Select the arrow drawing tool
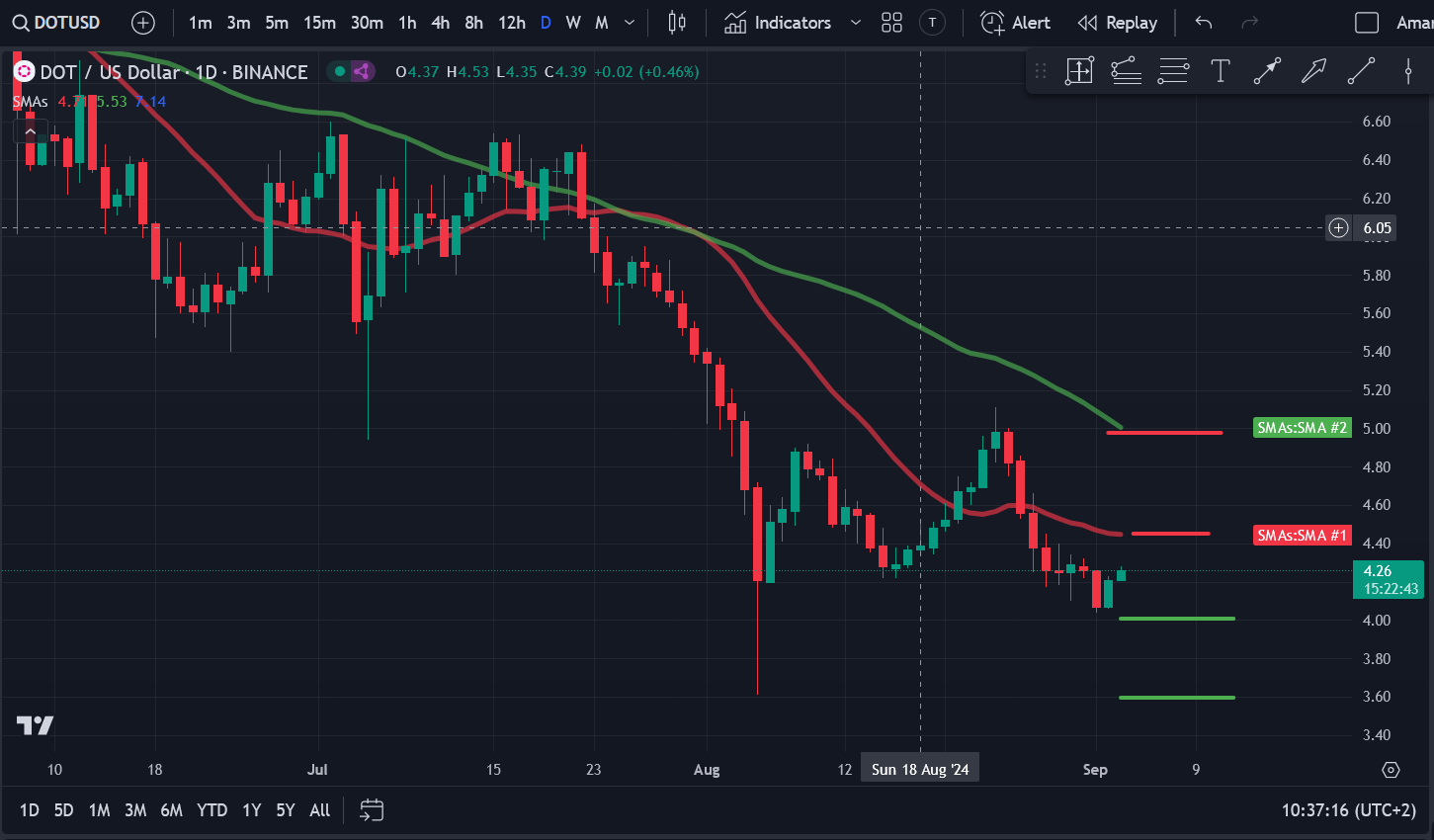The height and width of the screenshot is (840, 1434). click(x=1313, y=70)
